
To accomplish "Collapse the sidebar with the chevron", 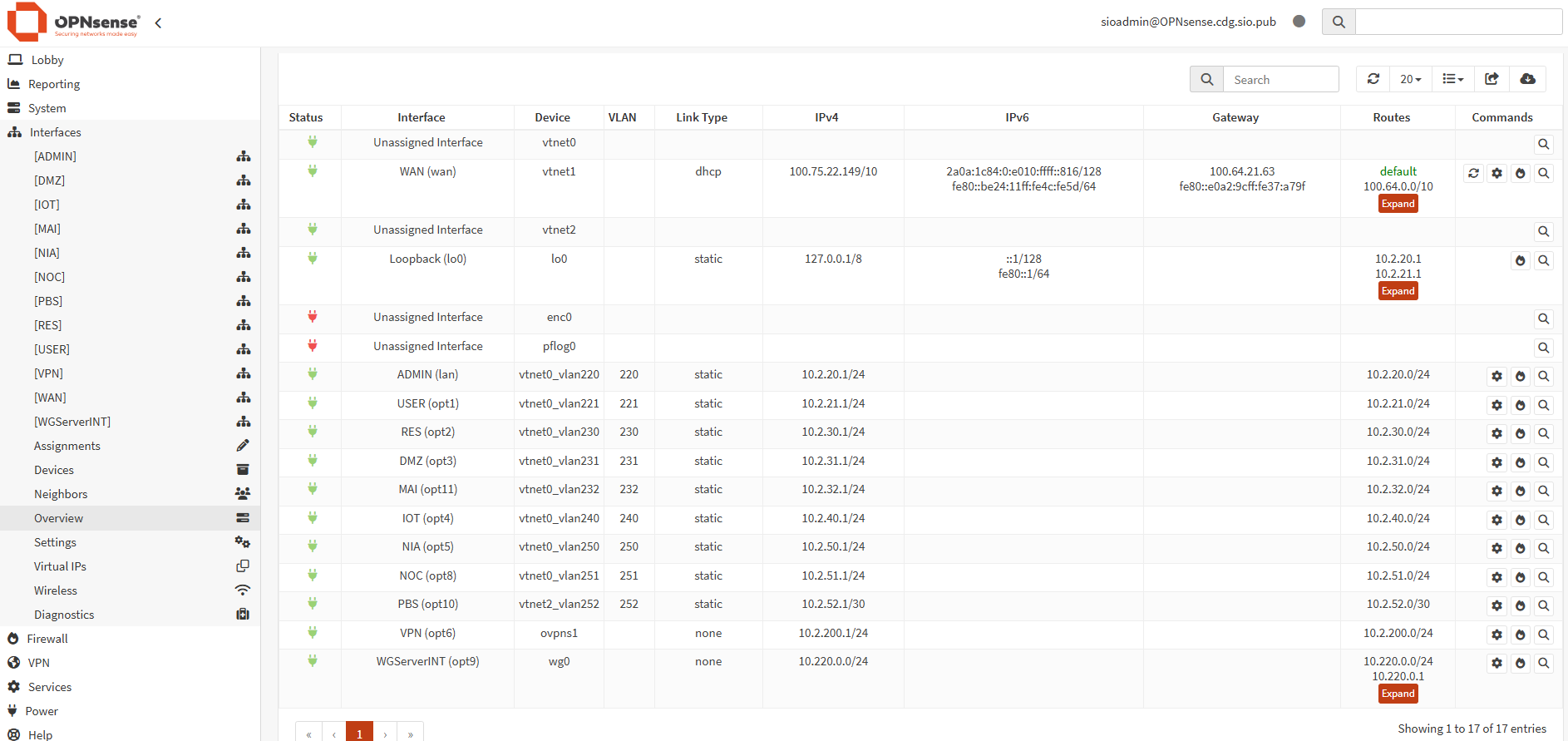I will coord(158,23).
